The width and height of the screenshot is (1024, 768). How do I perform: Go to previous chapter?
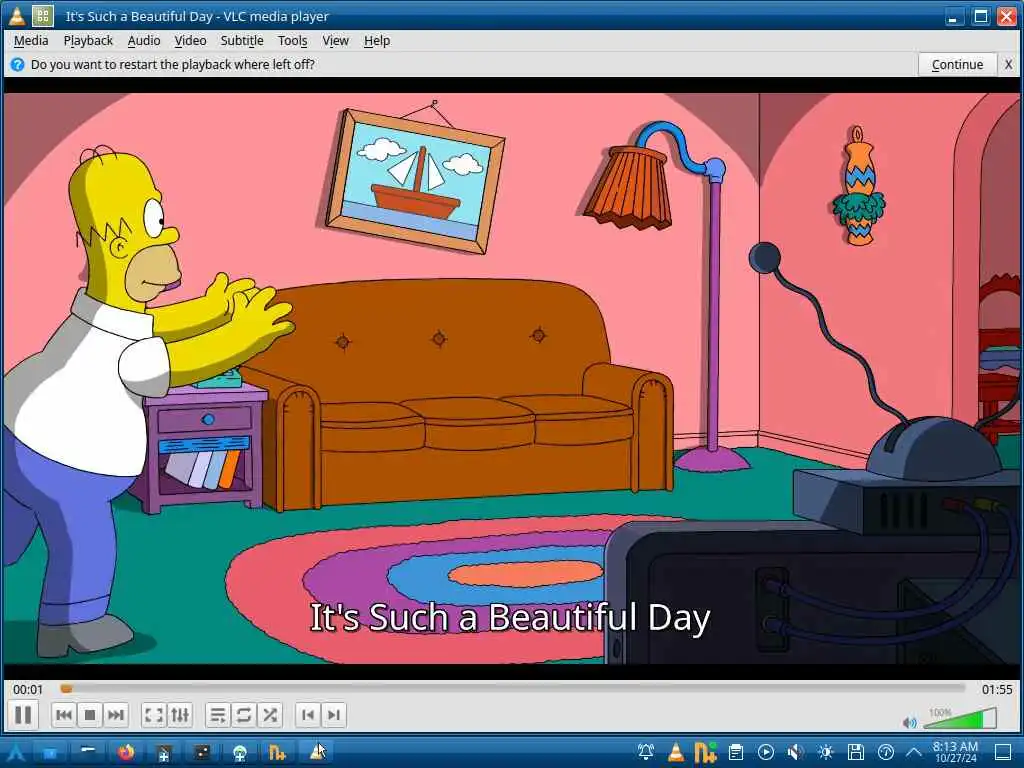point(308,715)
